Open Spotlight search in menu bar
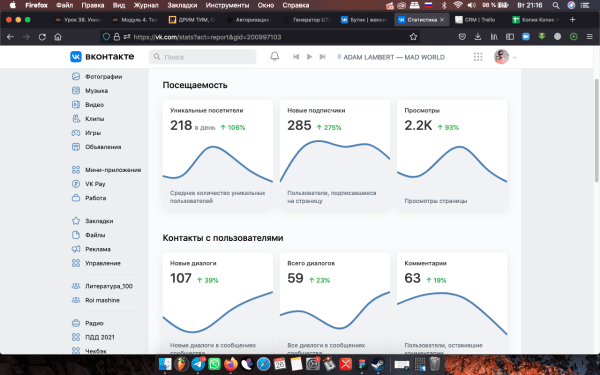 556,5
